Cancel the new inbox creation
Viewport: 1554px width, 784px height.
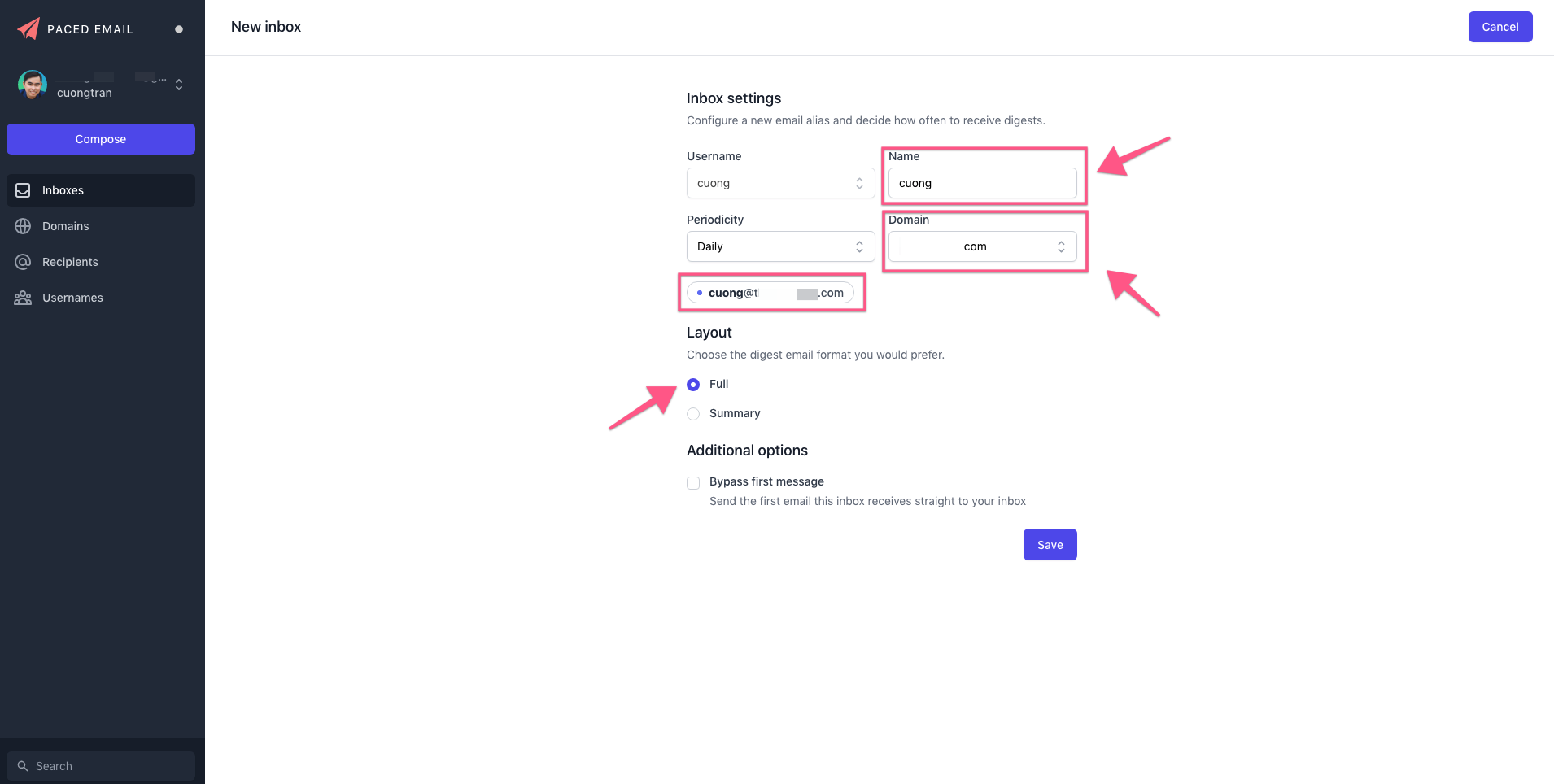(x=1500, y=27)
